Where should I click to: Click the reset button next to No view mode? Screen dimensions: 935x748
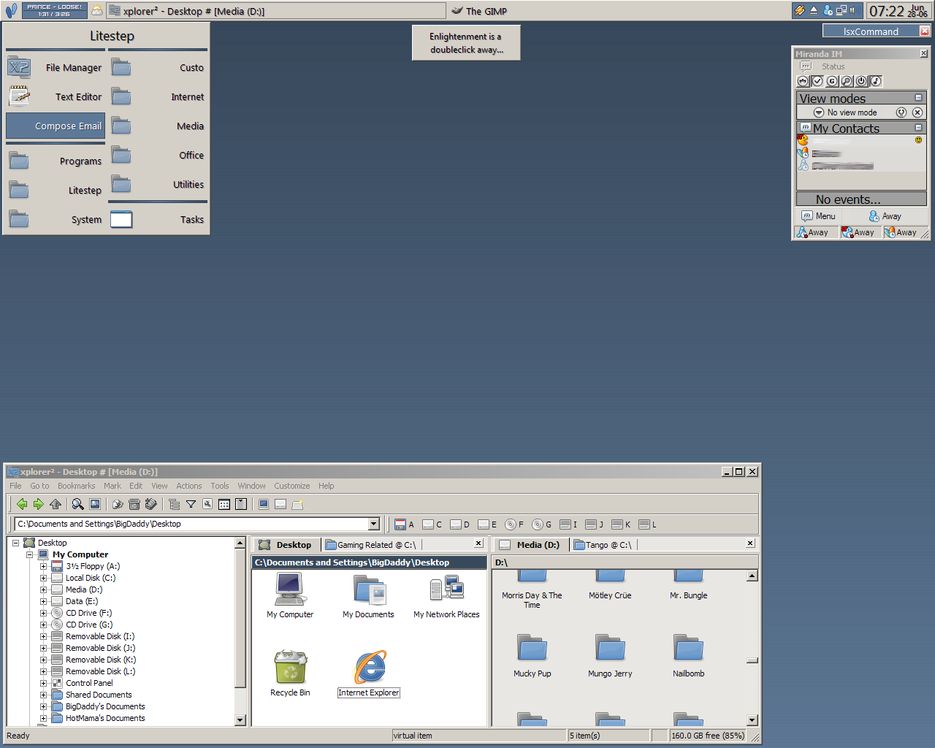[902, 112]
